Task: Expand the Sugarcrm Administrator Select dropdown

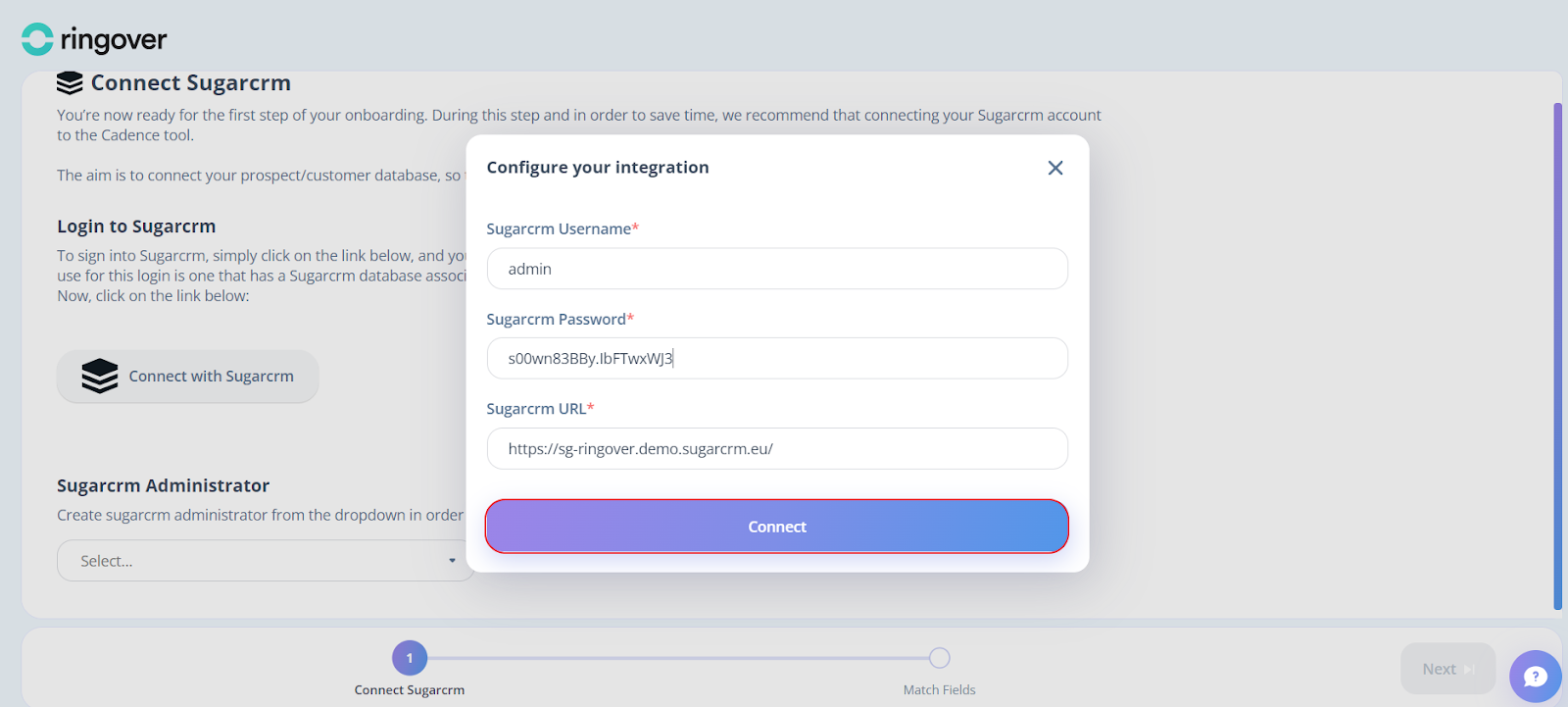Action: [x=266, y=561]
